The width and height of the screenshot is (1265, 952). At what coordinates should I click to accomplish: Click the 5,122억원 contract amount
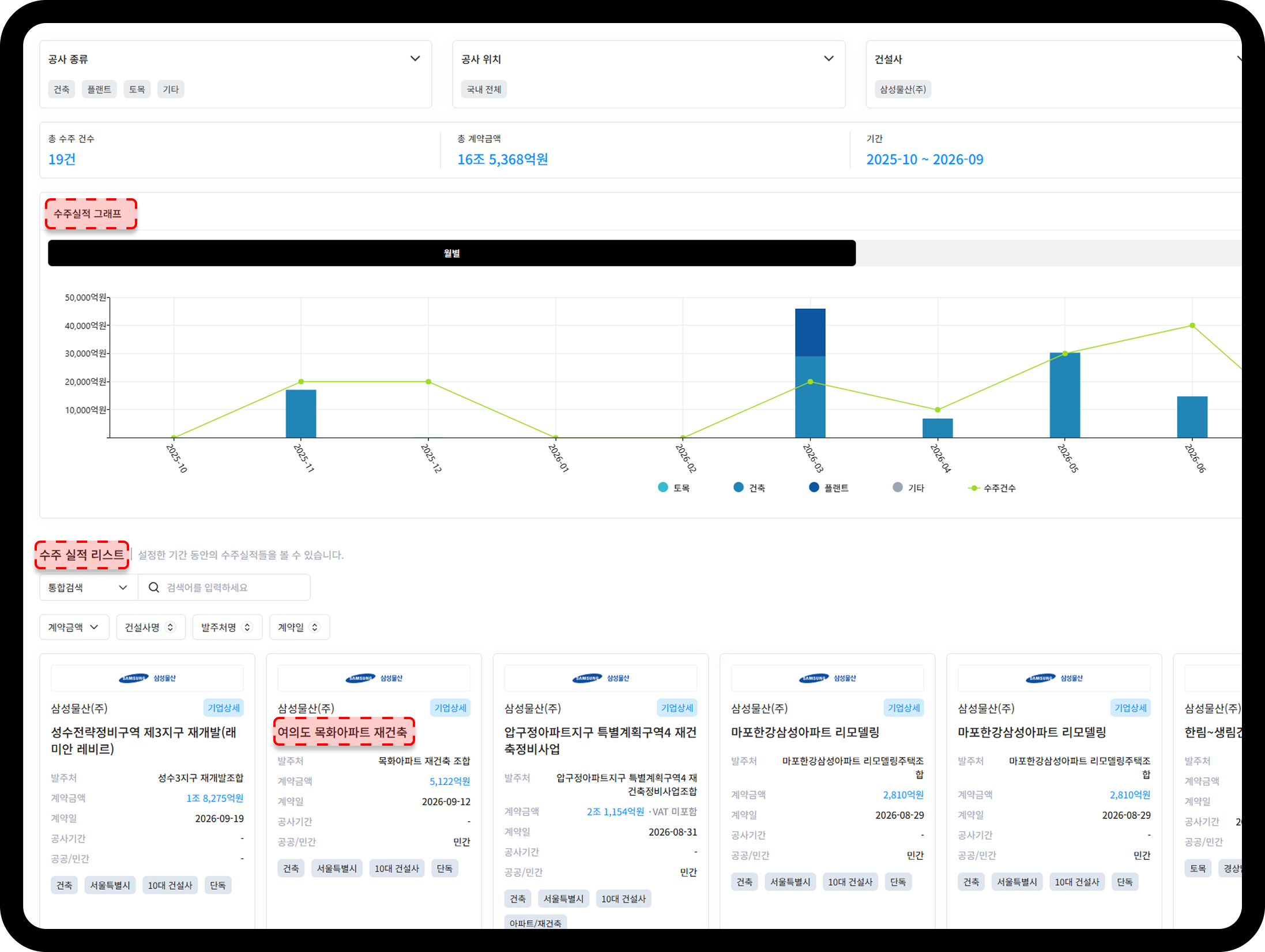450,781
